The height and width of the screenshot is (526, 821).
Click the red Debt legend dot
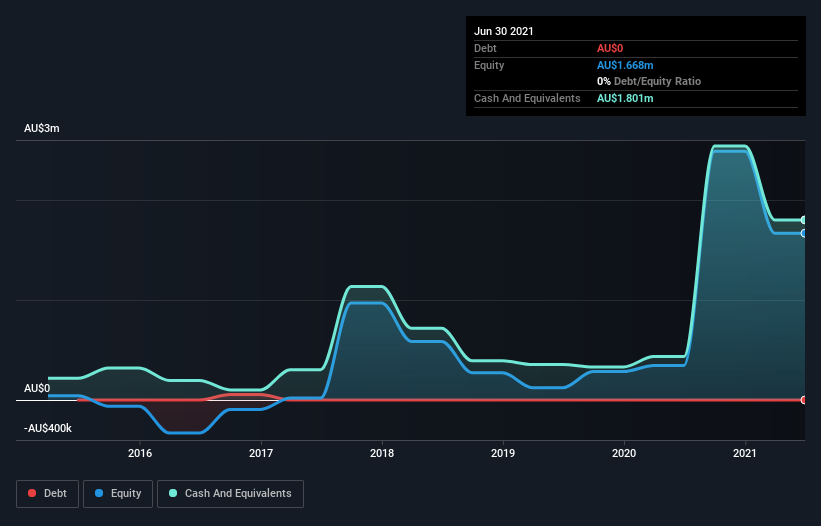[x=32, y=493]
